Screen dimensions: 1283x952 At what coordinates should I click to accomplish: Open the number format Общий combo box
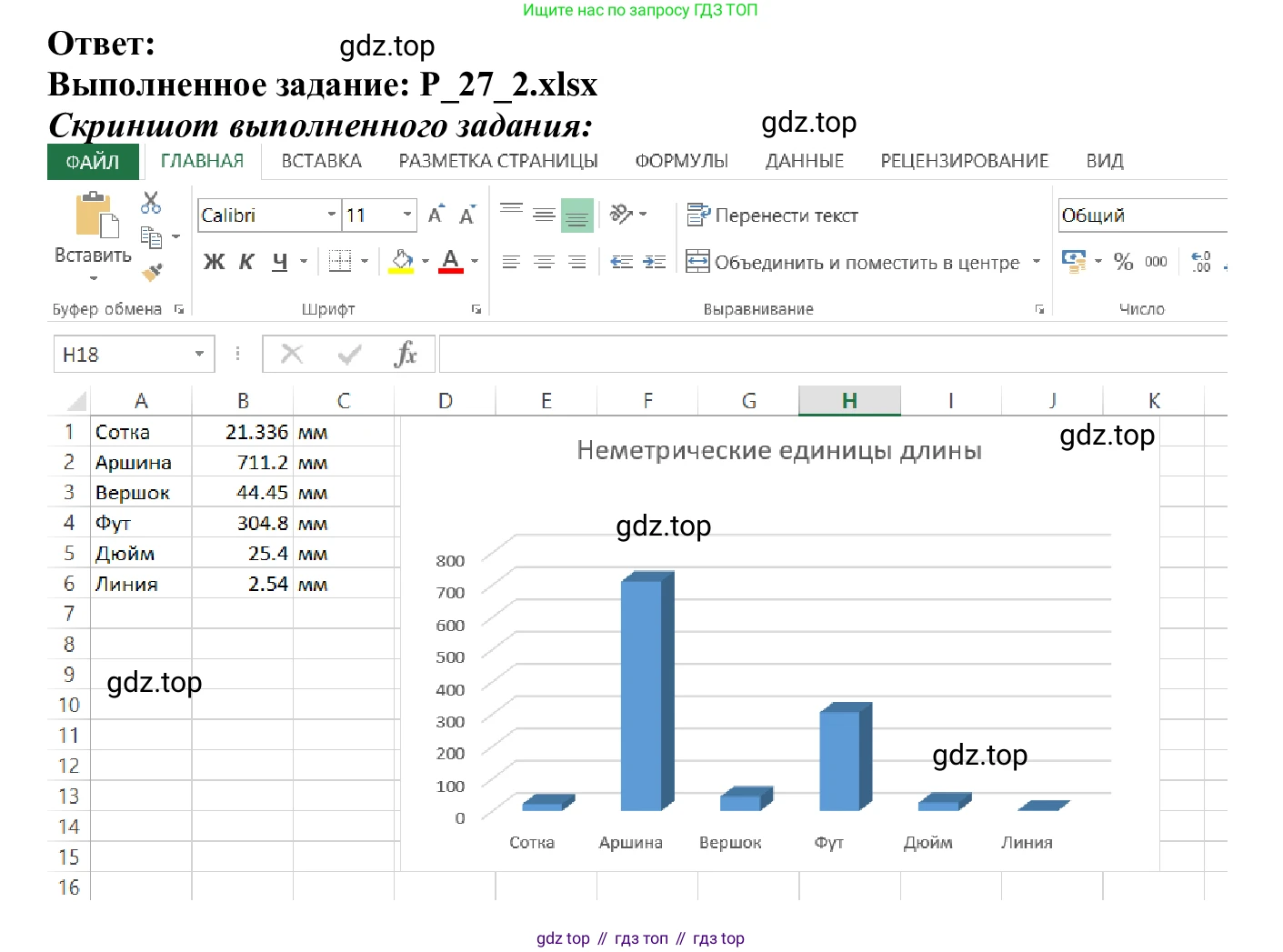(1143, 215)
